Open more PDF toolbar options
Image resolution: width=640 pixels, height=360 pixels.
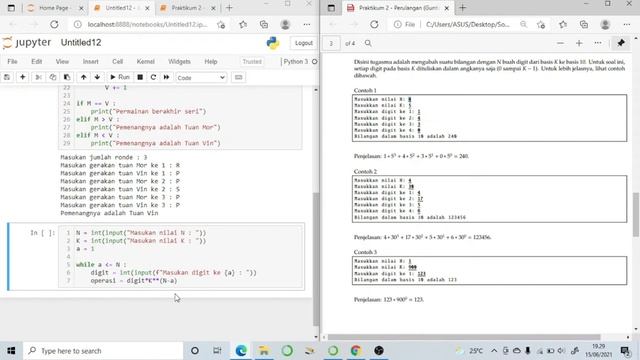(598, 43)
